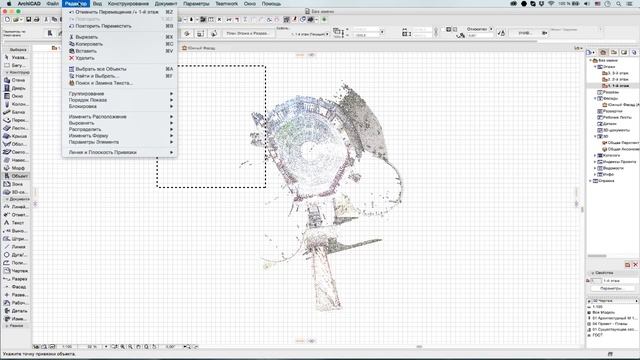Collapse the Свойства panel section
This screenshot has width=640, height=360.
tap(593, 273)
